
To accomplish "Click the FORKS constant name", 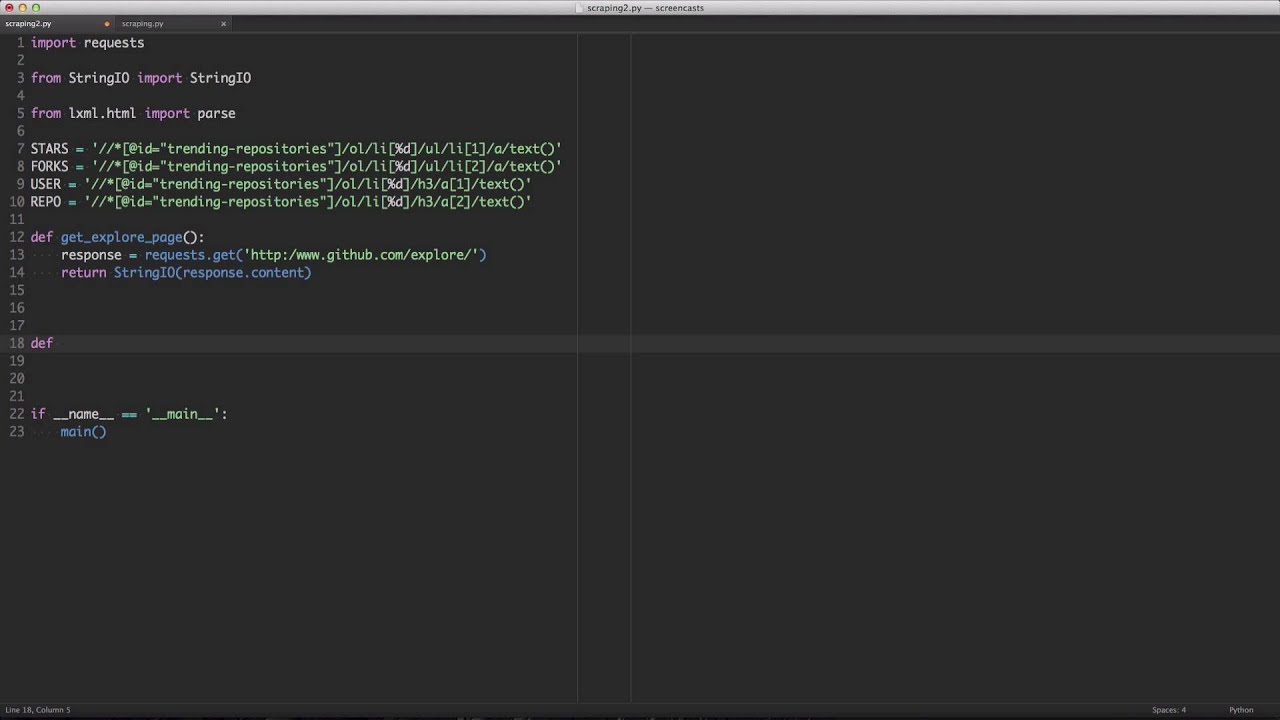I will point(49,167).
